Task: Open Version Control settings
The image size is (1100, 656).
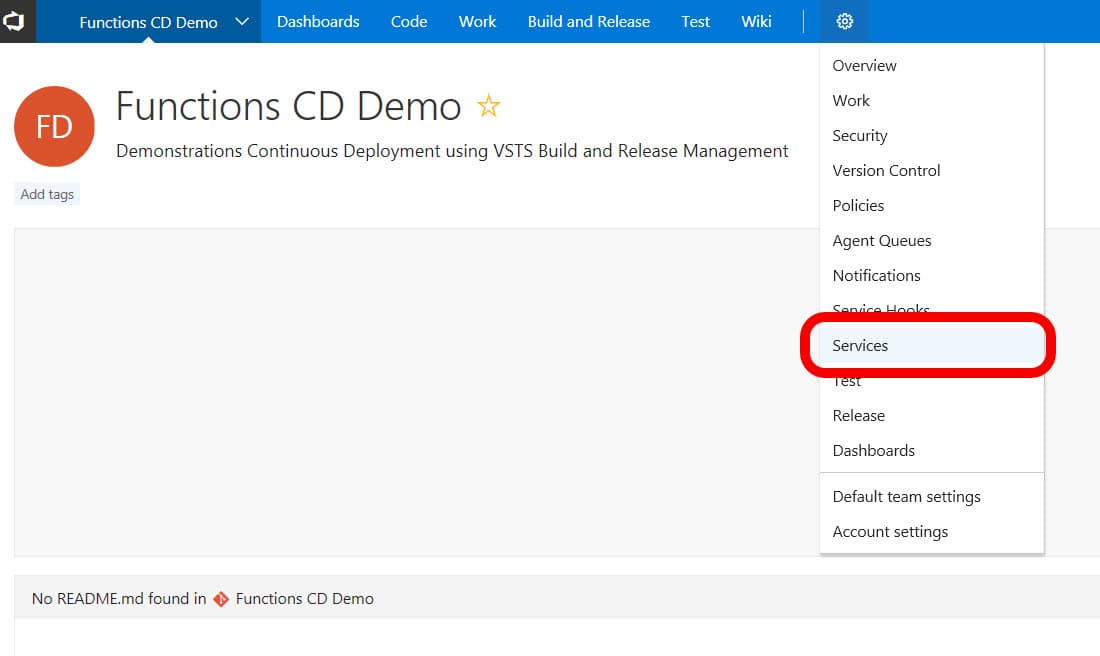Action: coord(932,170)
